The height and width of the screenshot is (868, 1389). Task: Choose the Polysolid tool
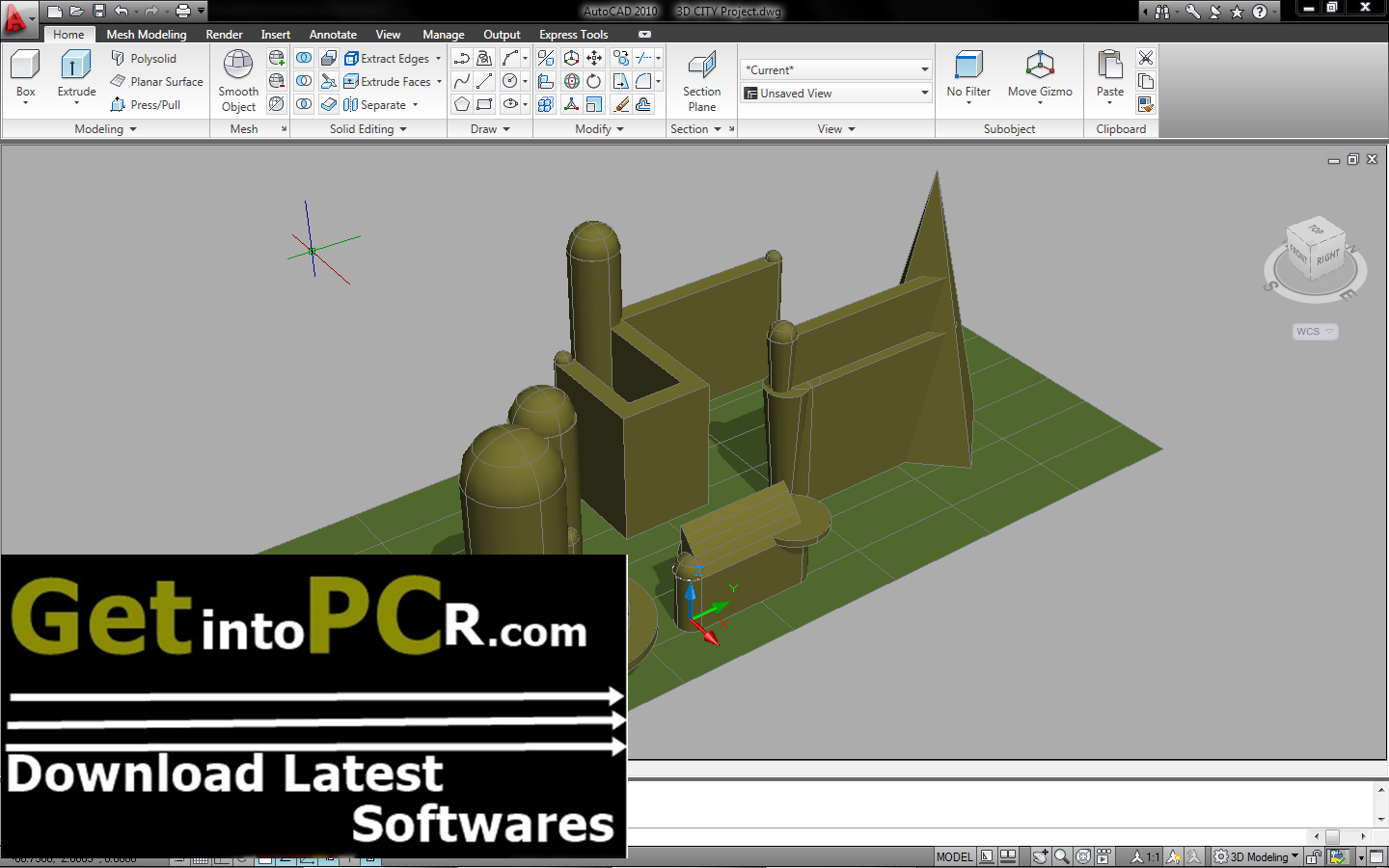144,59
